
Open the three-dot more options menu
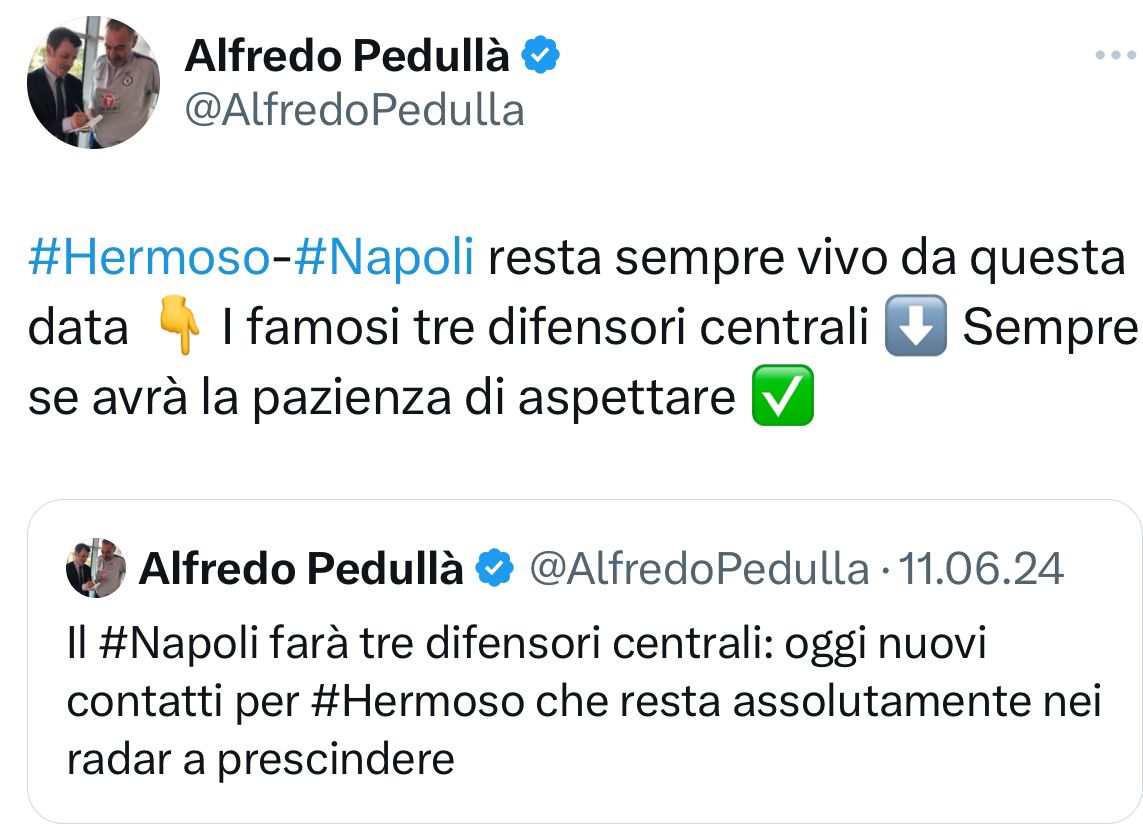click(1115, 56)
